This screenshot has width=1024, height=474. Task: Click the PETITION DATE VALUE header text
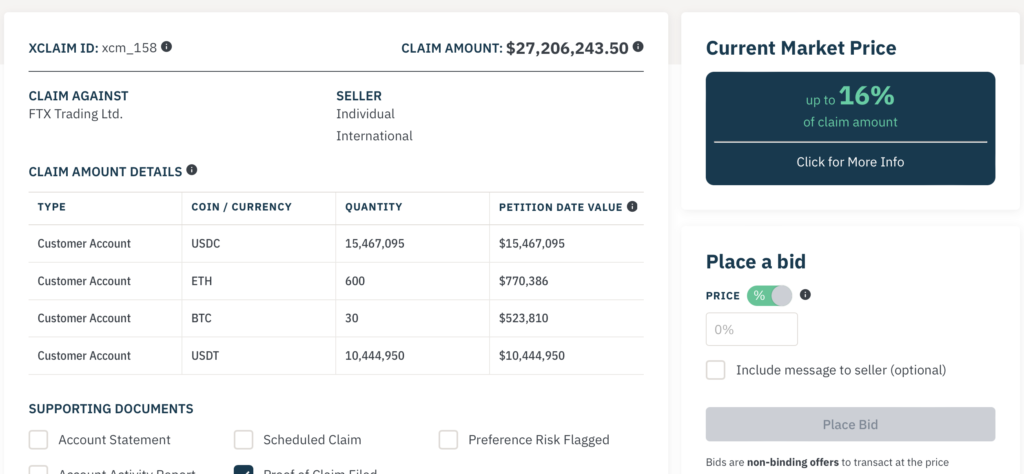click(x=560, y=207)
